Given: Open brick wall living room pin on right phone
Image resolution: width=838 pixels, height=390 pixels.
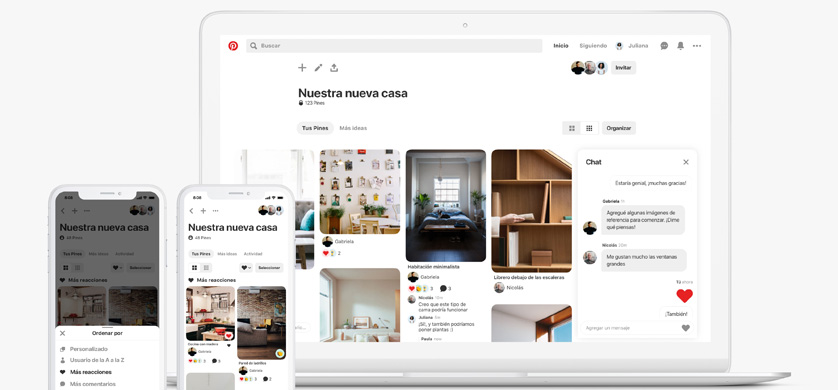Looking at the screenshot, I should click(261, 323).
